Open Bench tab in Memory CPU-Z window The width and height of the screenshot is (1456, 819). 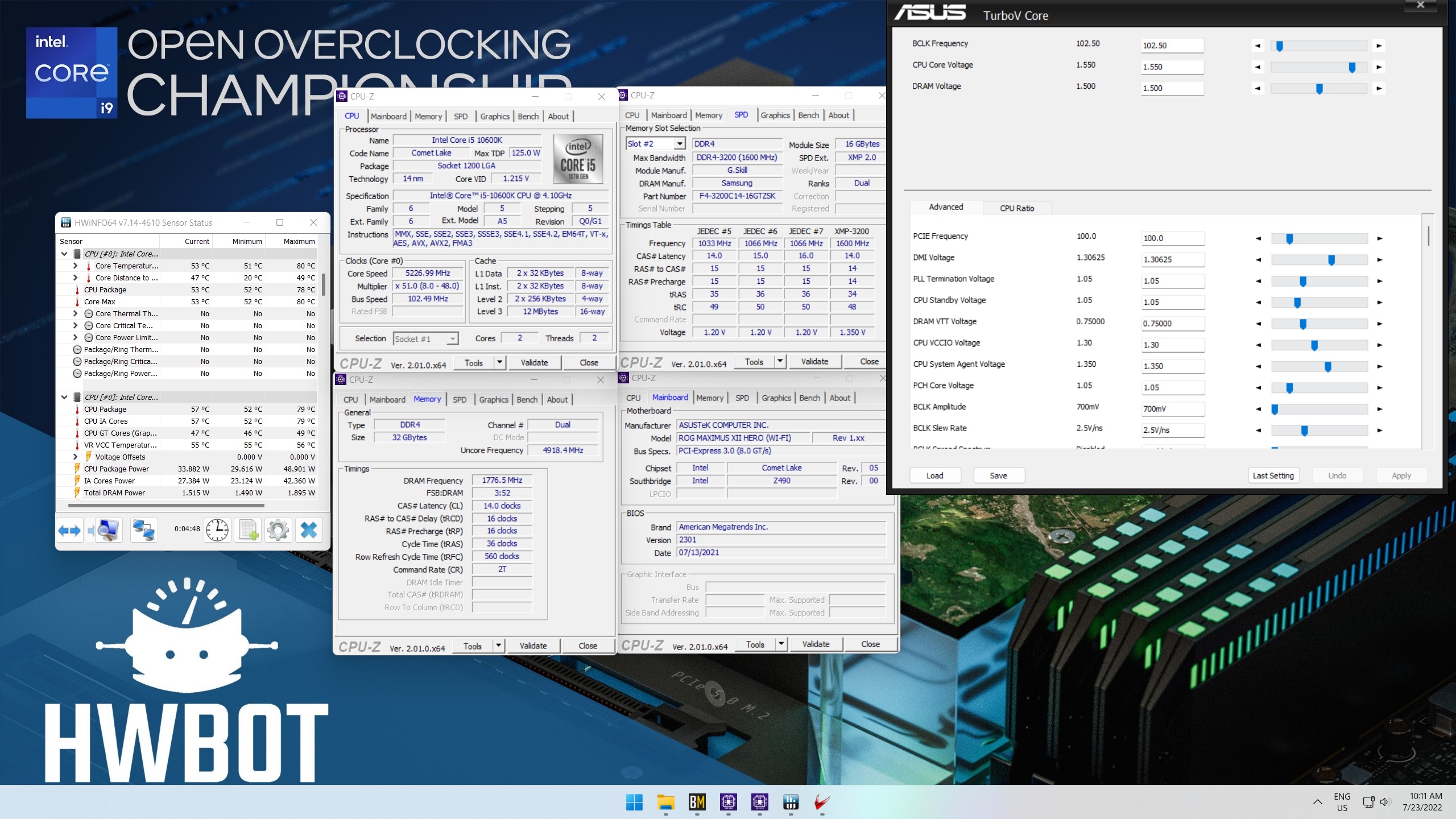(x=527, y=399)
